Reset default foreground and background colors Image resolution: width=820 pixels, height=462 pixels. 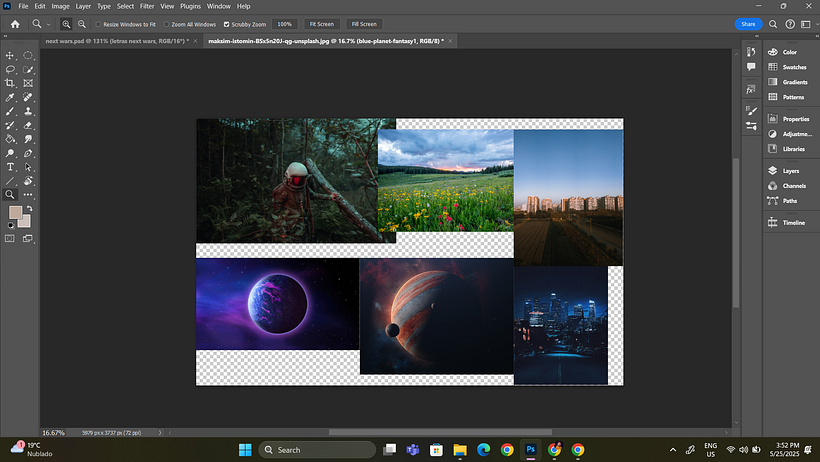(x=11, y=226)
